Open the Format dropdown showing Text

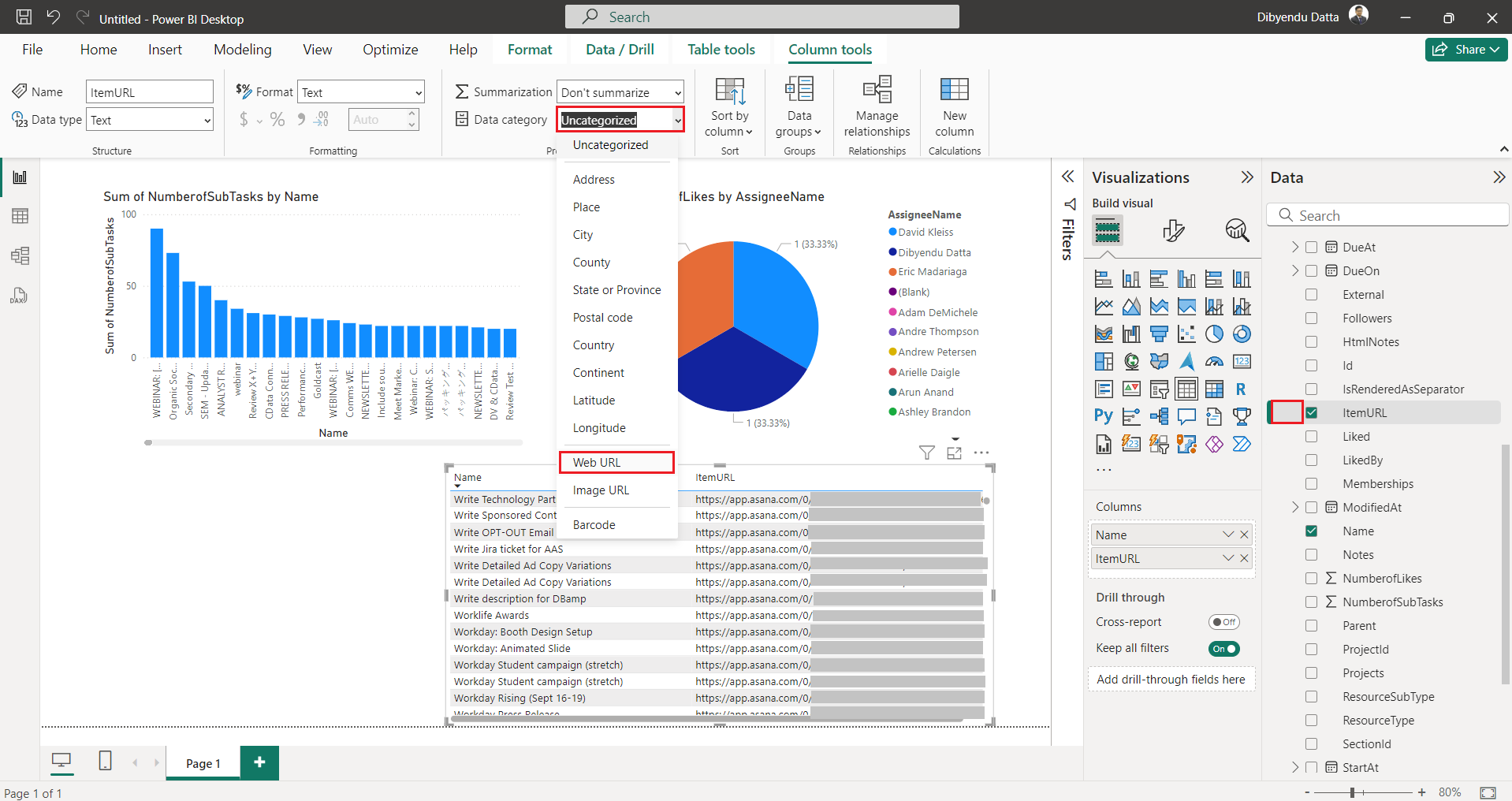point(361,92)
